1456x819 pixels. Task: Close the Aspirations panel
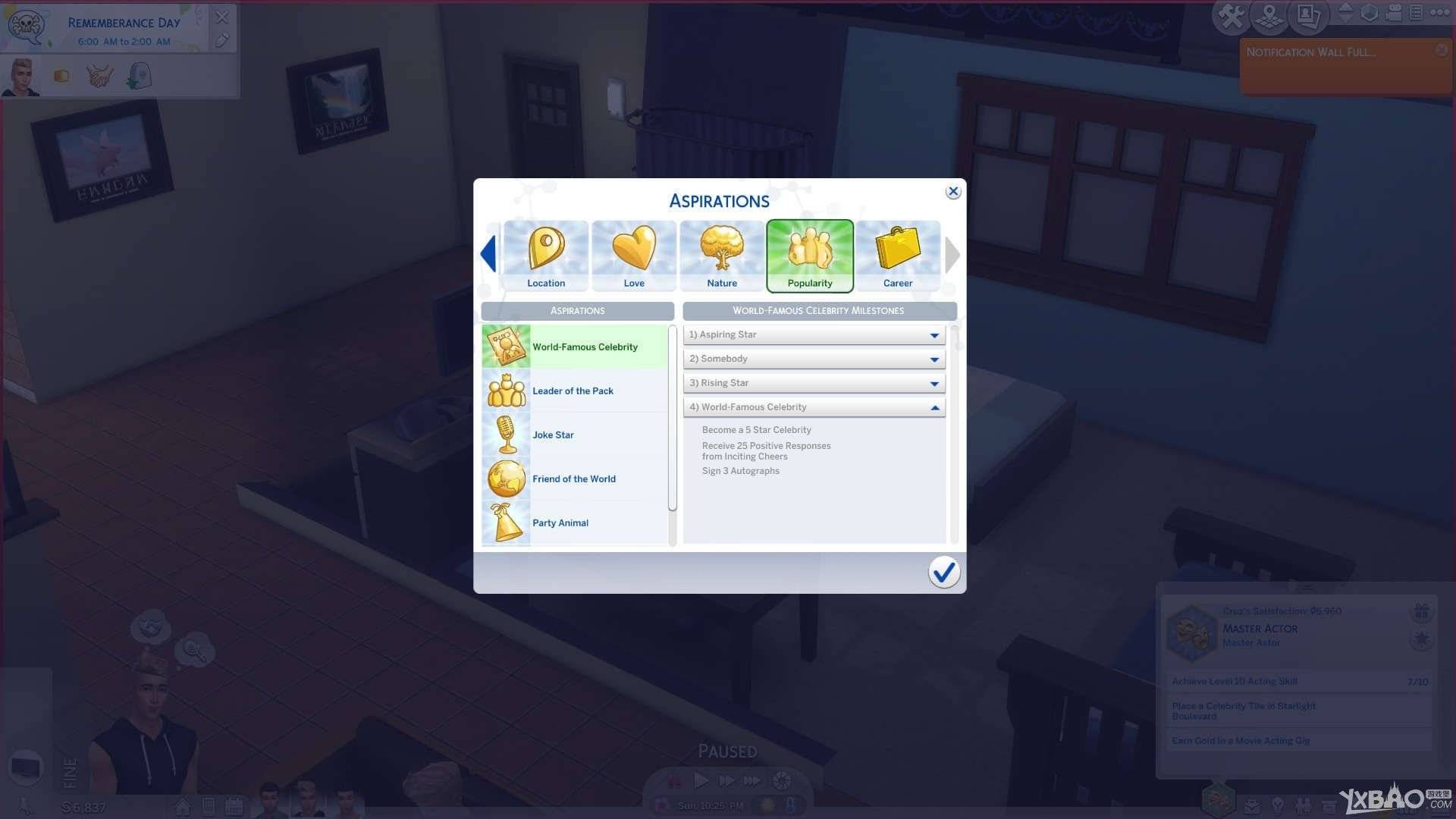tap(952, 191)
